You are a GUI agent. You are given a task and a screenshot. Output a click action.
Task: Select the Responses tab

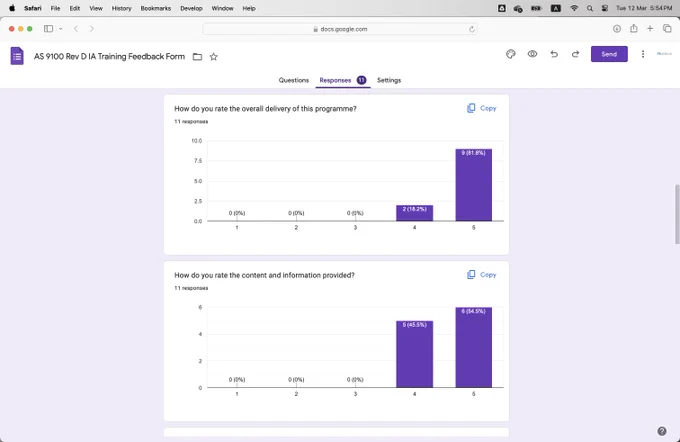click(x=343, y=80)
